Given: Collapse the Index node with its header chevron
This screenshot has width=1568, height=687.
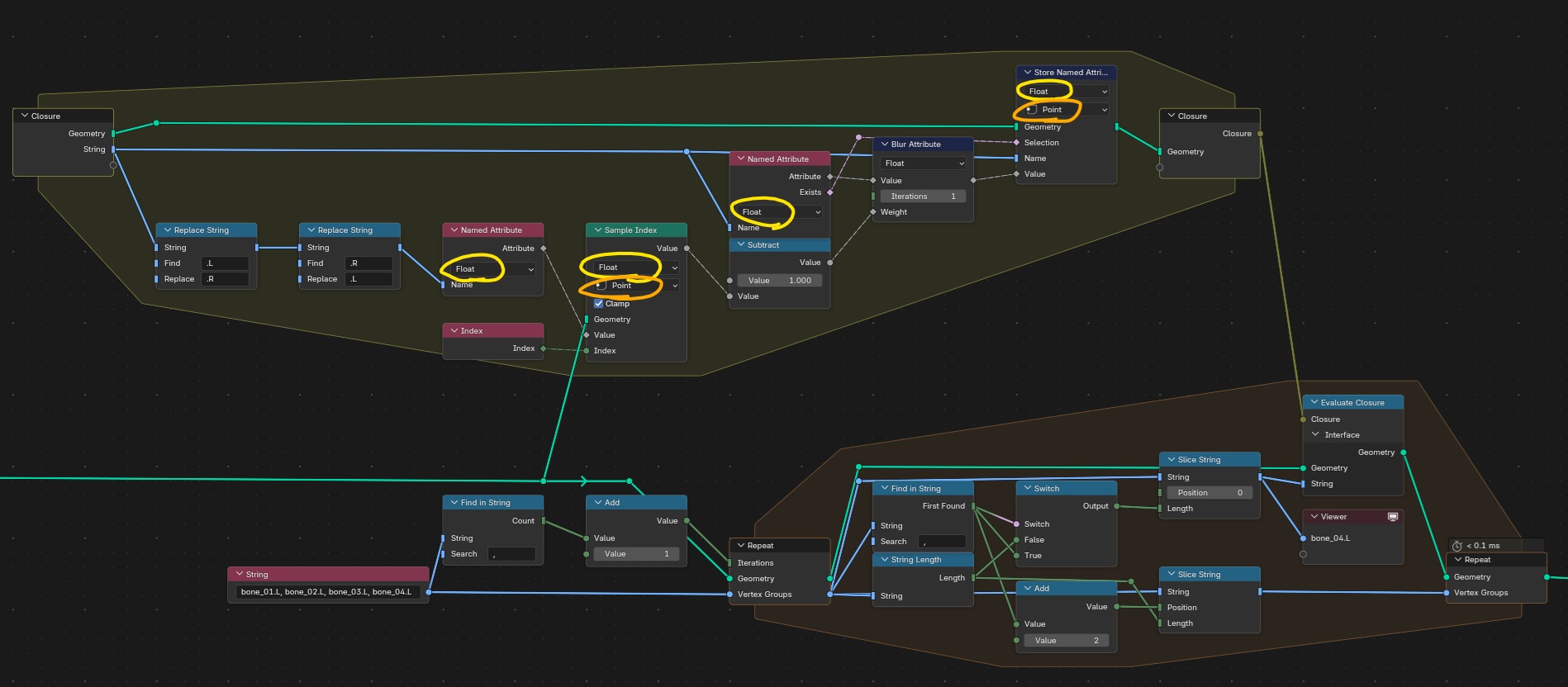Looking at the screenshot, I should click(x=454, y=331).
